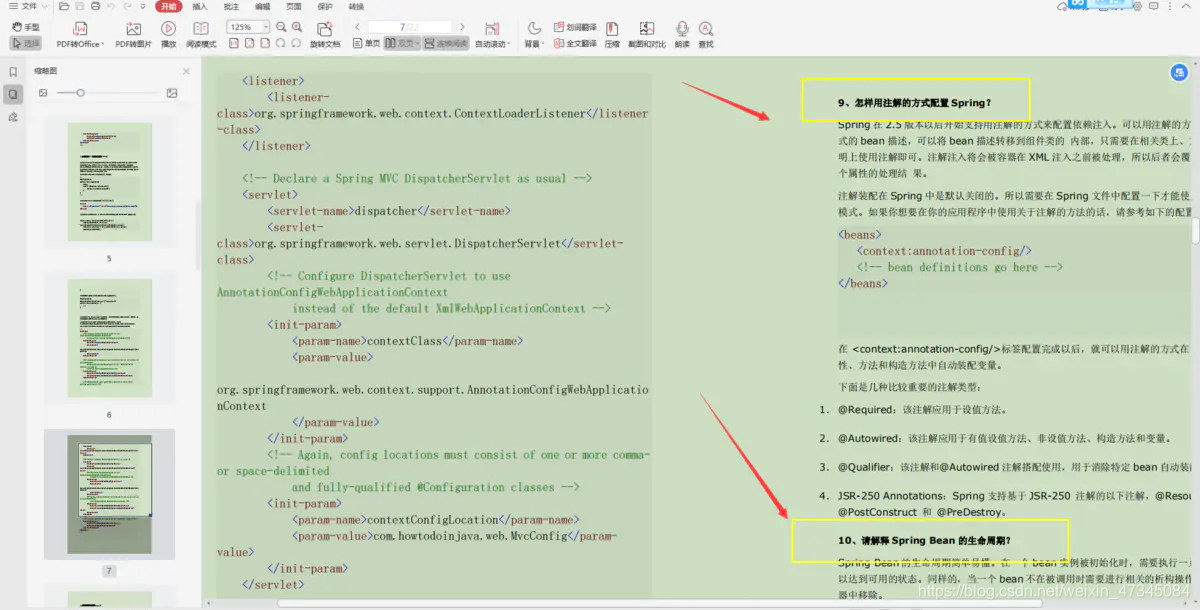Open the 查找 search tool
The height and width of the screenshot is (610, 1200).
click(706, 35)
